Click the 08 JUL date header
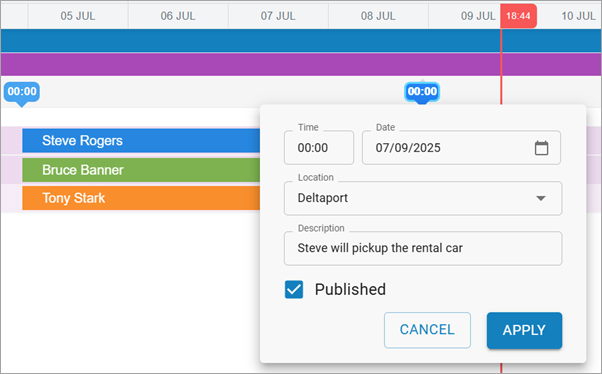Screen dimensions: 602x374 [378, 16]
